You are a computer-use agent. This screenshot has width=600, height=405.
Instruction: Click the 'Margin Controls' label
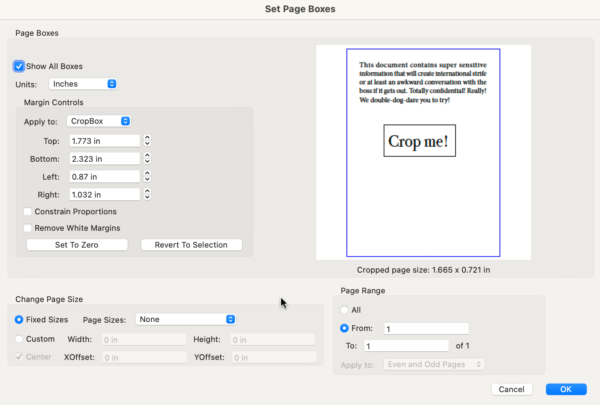pos(54,103)
